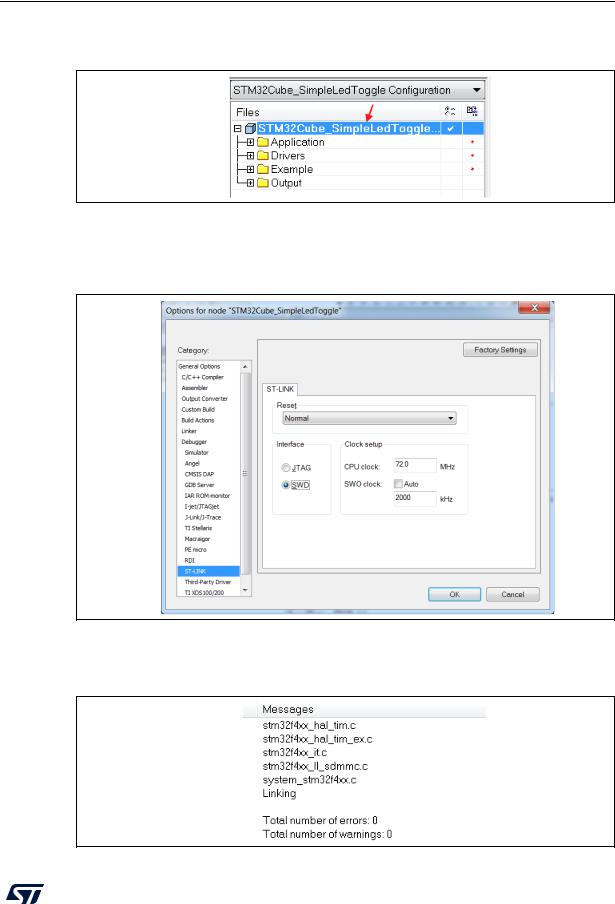Expand the Example folder
The width and height of the screenshot is (615, 904).
coord(250,170)
